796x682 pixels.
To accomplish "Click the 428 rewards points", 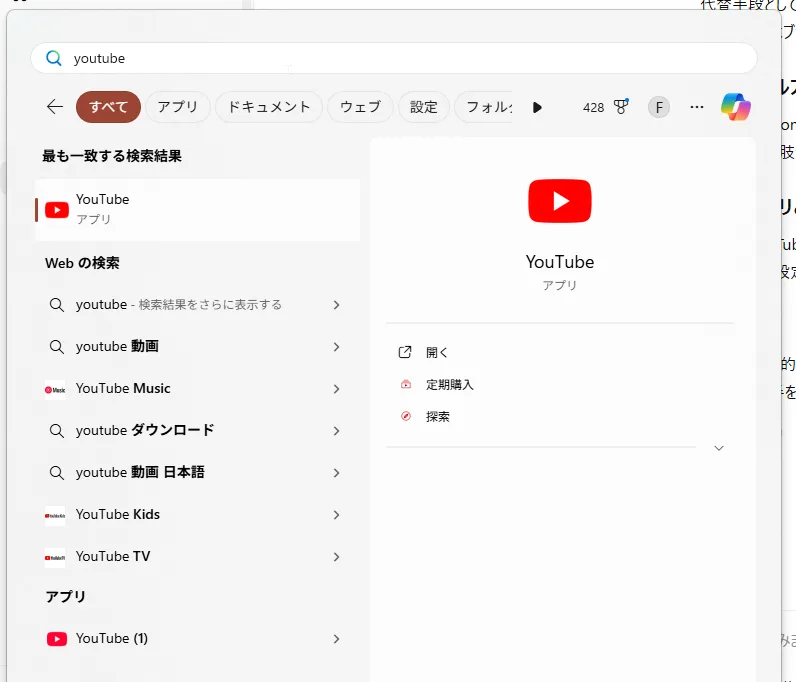I will [593, 108].
